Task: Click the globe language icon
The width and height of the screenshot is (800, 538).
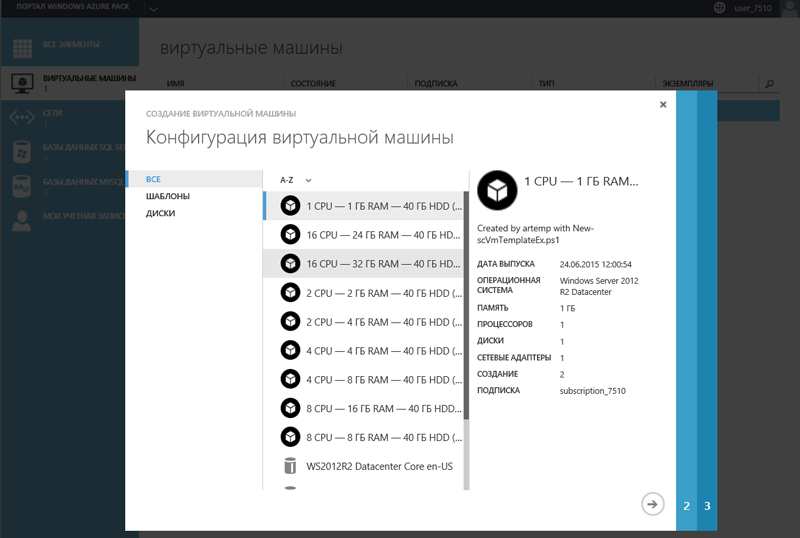Action: pos(719,8)
